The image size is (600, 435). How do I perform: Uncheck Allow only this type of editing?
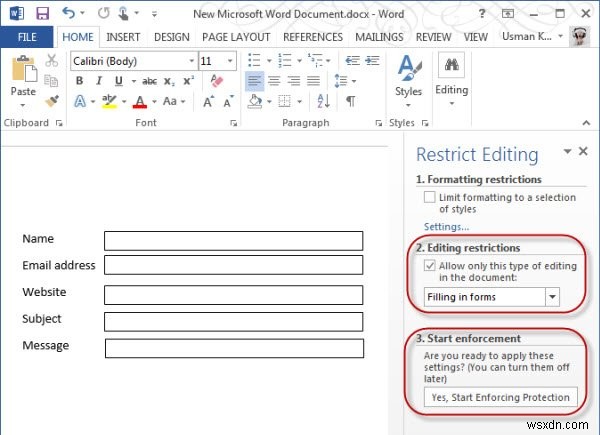[x=429, y=266]
